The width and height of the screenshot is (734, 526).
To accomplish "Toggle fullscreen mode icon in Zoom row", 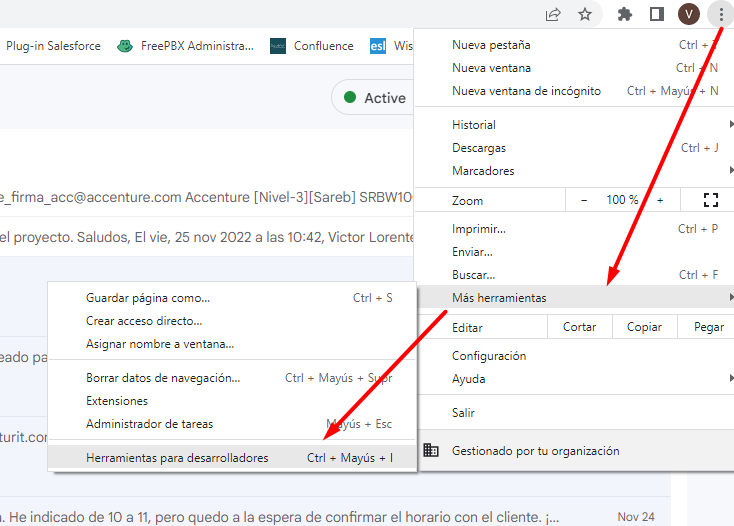I will coord(711,200).
